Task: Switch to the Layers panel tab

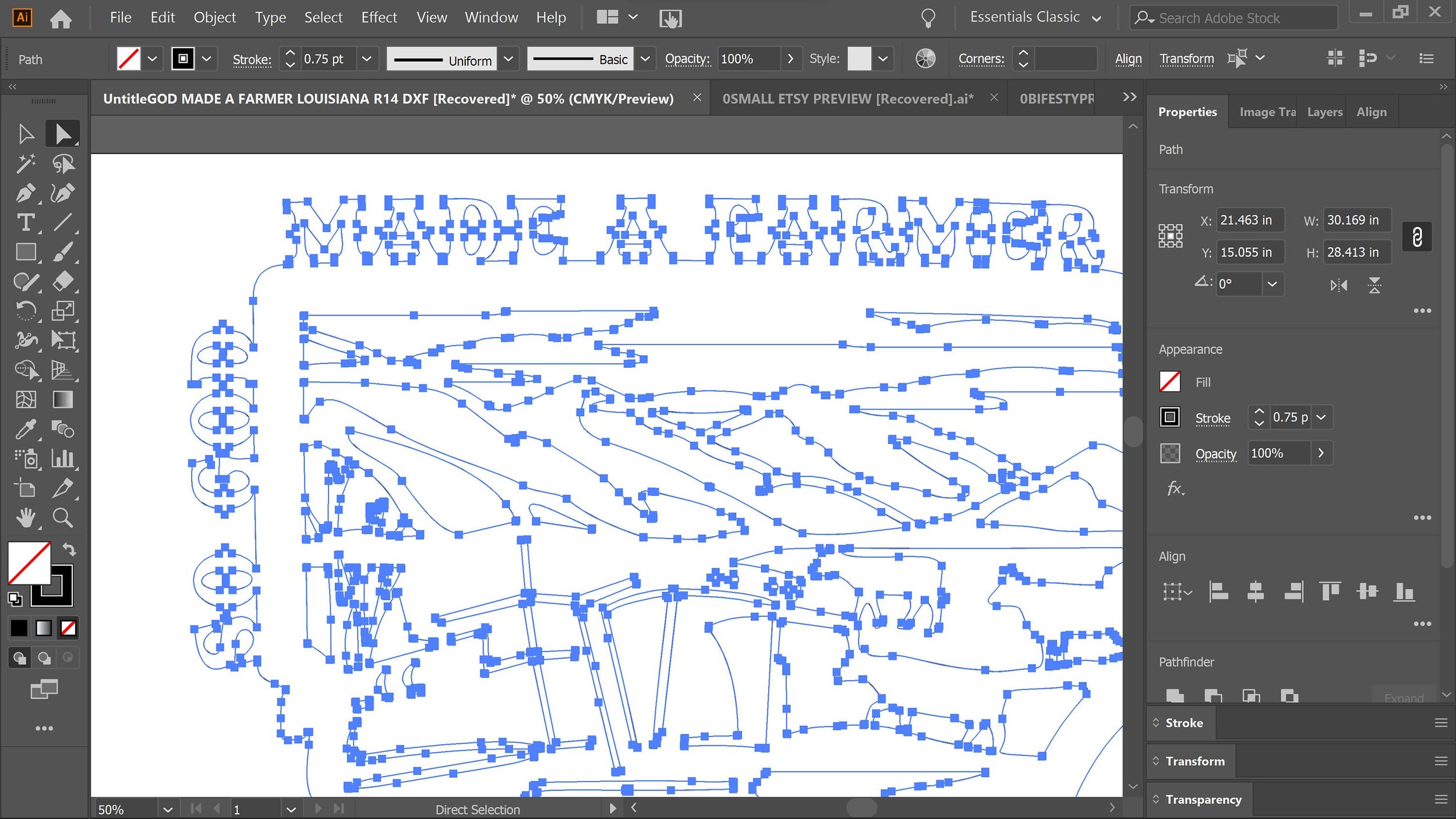Action: (x=1324, y=112)
